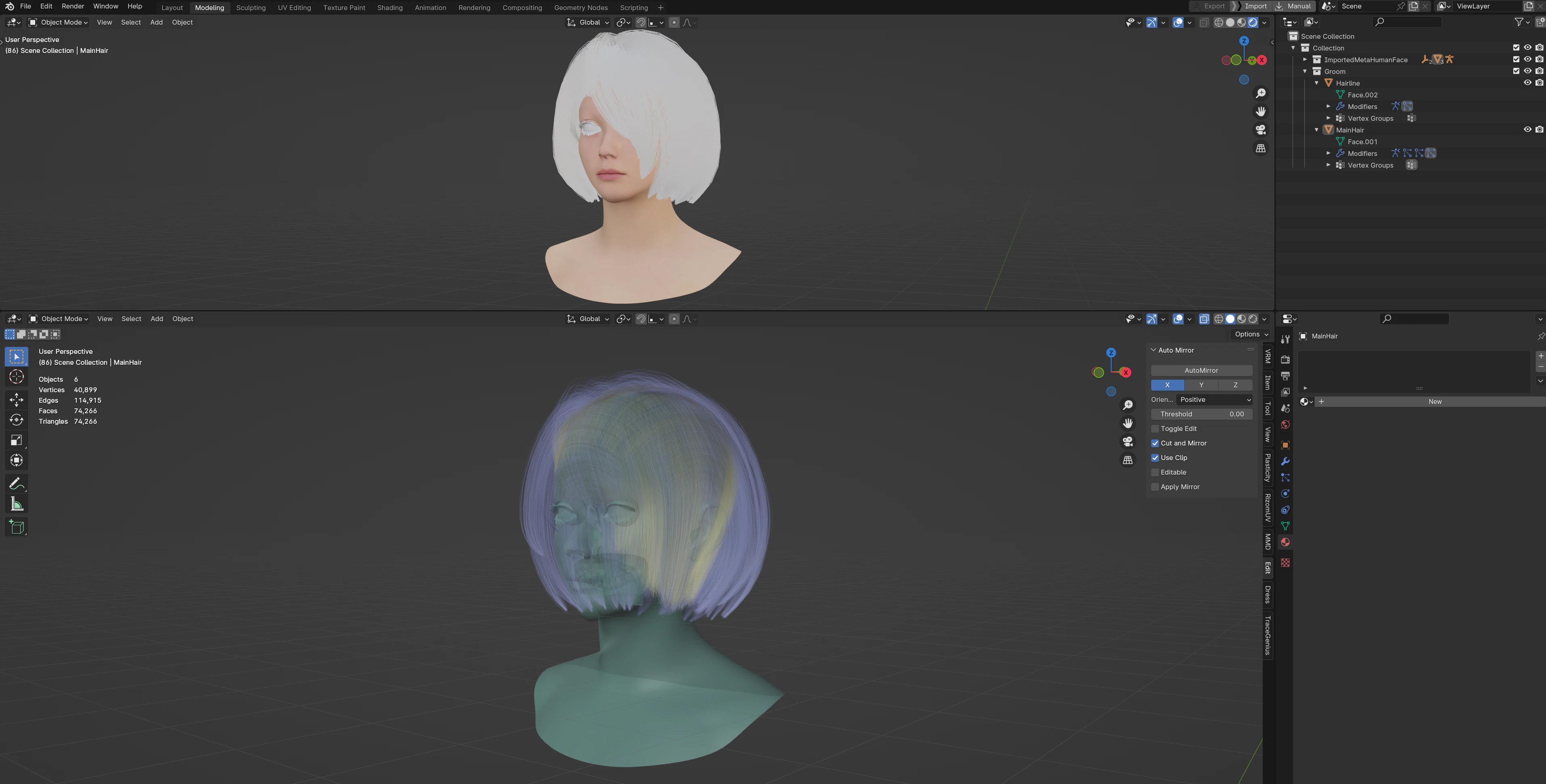This screenshot has height=784, width=1546.
Task: Open Add menu in lower viewport header
Action: (157, 319)
